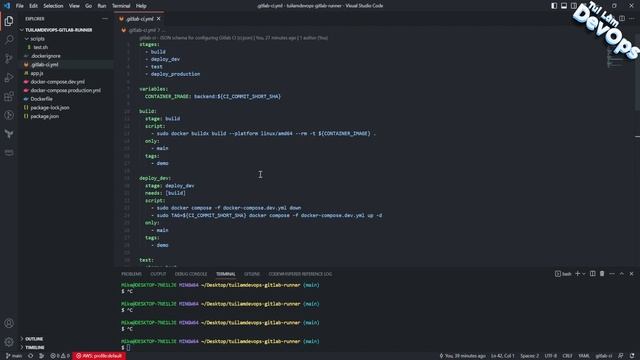Open test.sh in the explorer

[40, 47]
